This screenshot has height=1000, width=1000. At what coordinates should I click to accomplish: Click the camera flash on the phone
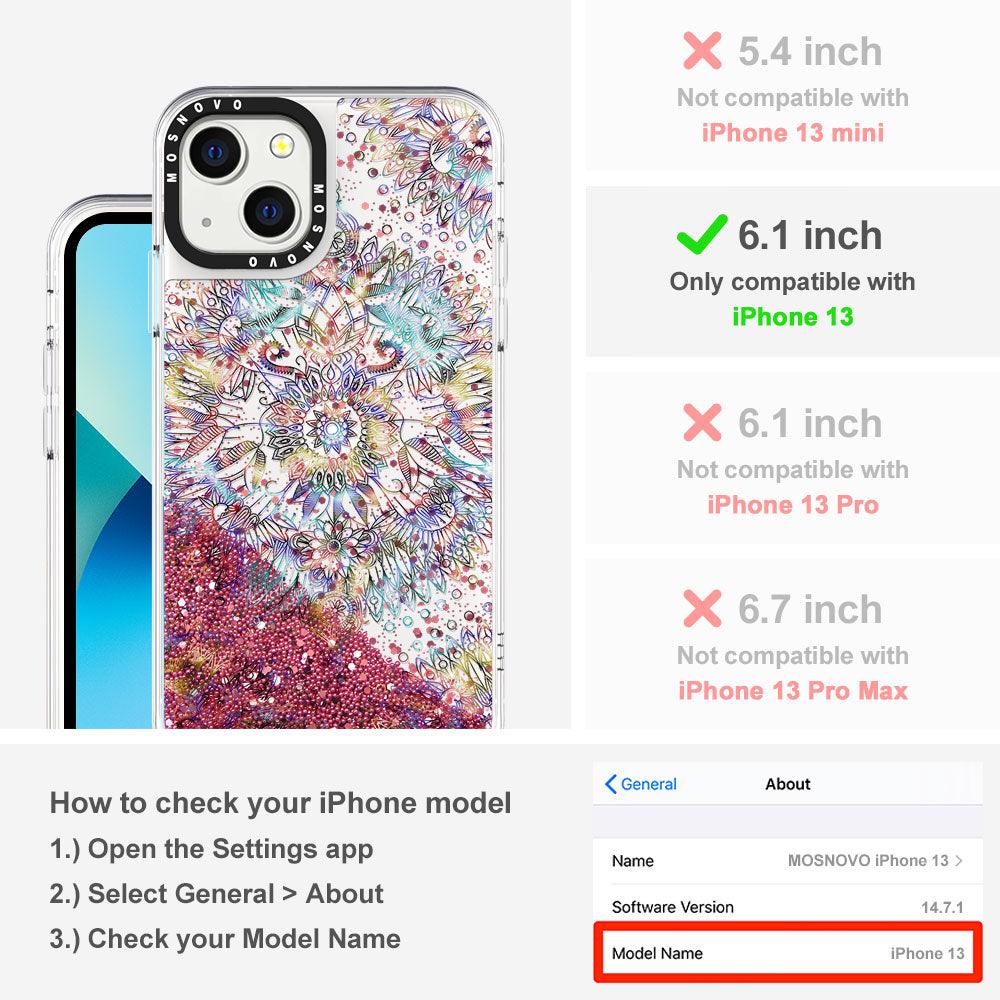click(281, 145)
